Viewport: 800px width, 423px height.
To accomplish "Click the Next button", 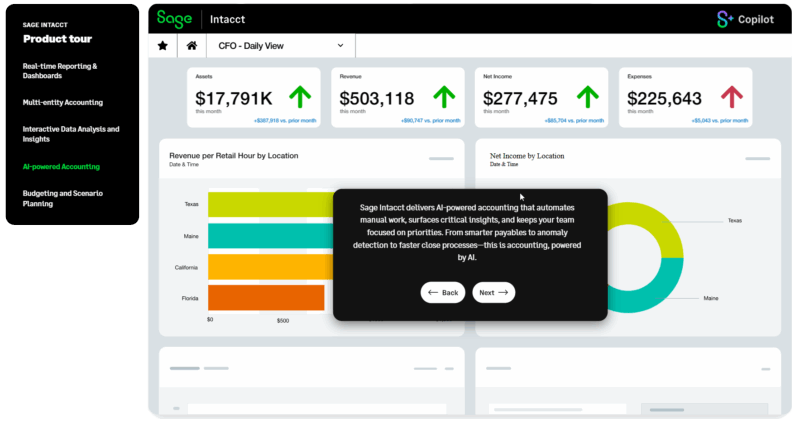I will [493, 292].
